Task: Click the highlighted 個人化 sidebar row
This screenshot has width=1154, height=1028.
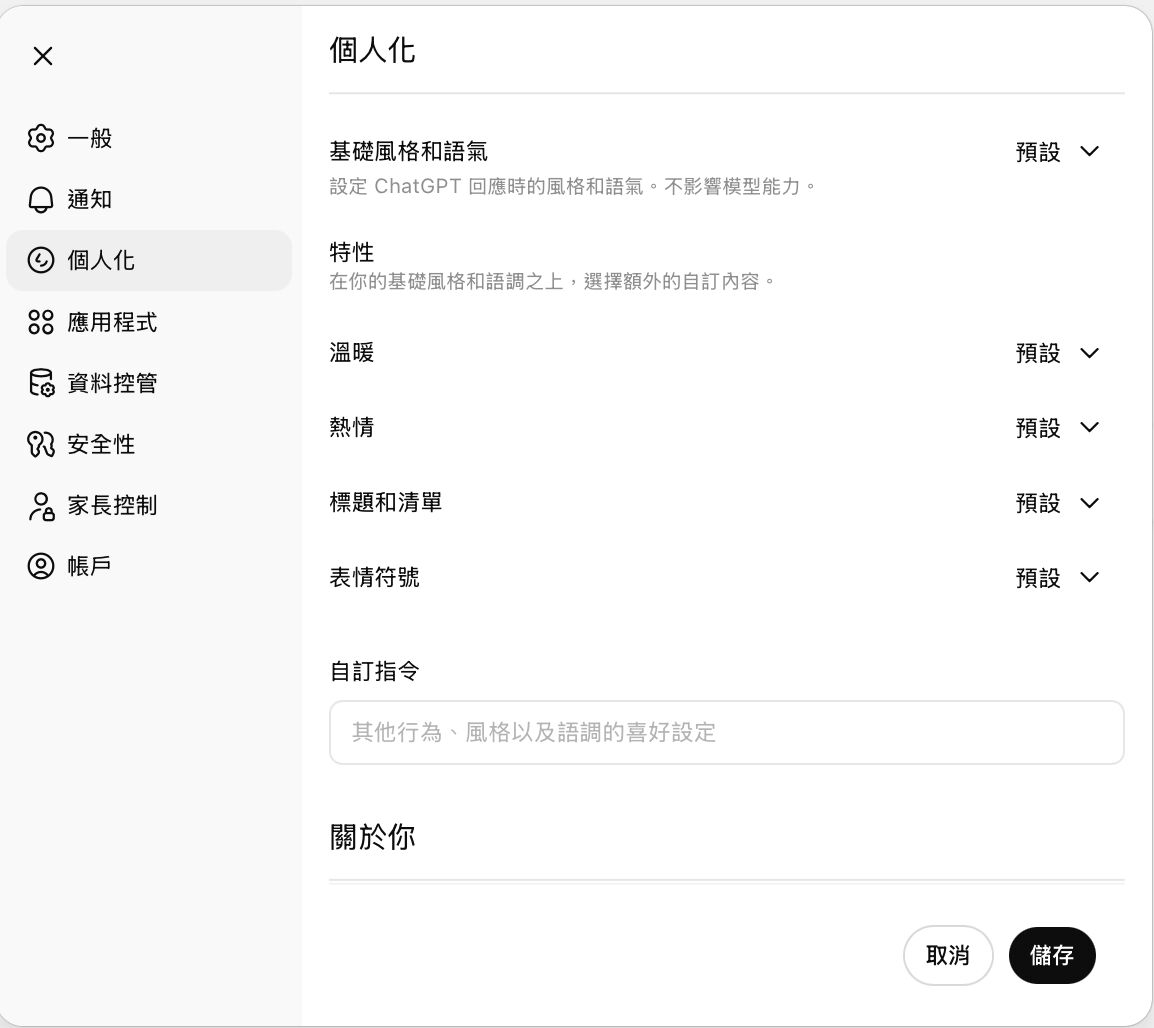Action: pos(149,260)
